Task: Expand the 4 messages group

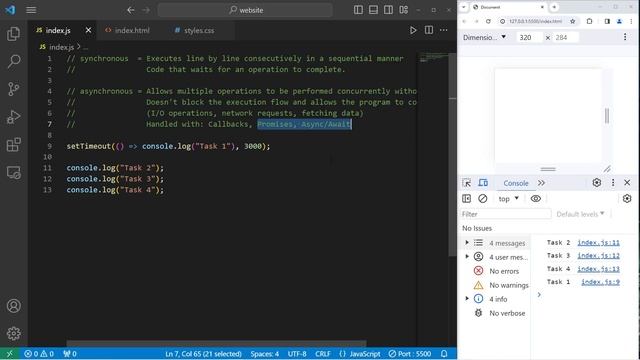Action: [x=467, y=243]
